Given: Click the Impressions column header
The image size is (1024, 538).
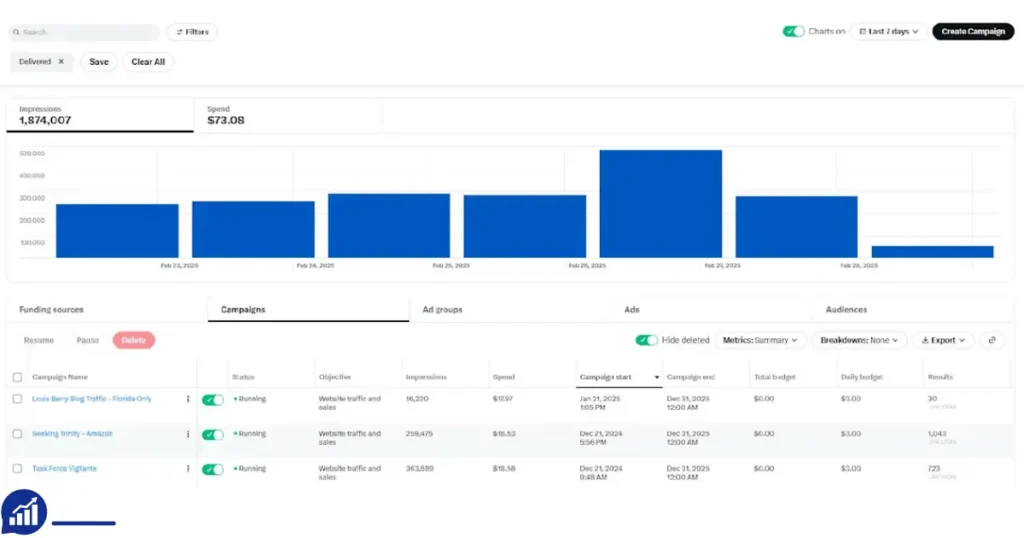Looking at the screenshot, I should [x=426, y=377].
